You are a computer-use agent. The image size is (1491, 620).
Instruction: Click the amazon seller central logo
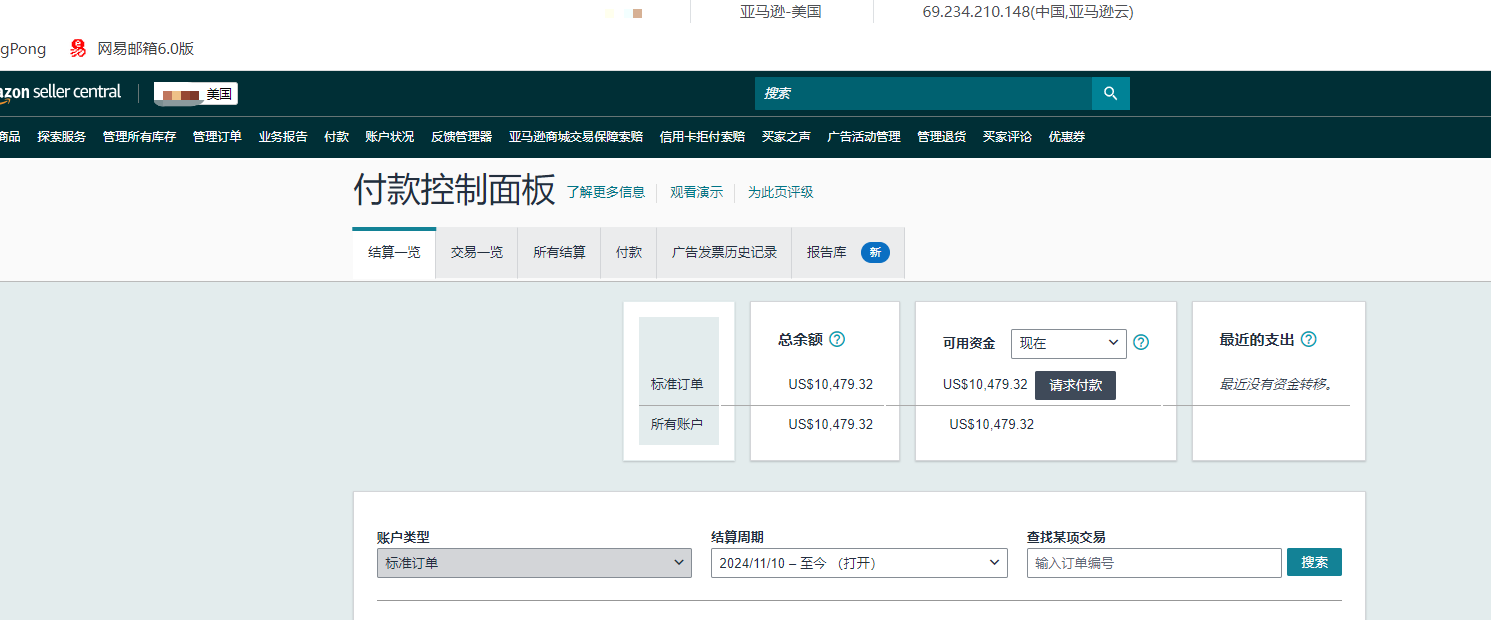tap(60, 92)
